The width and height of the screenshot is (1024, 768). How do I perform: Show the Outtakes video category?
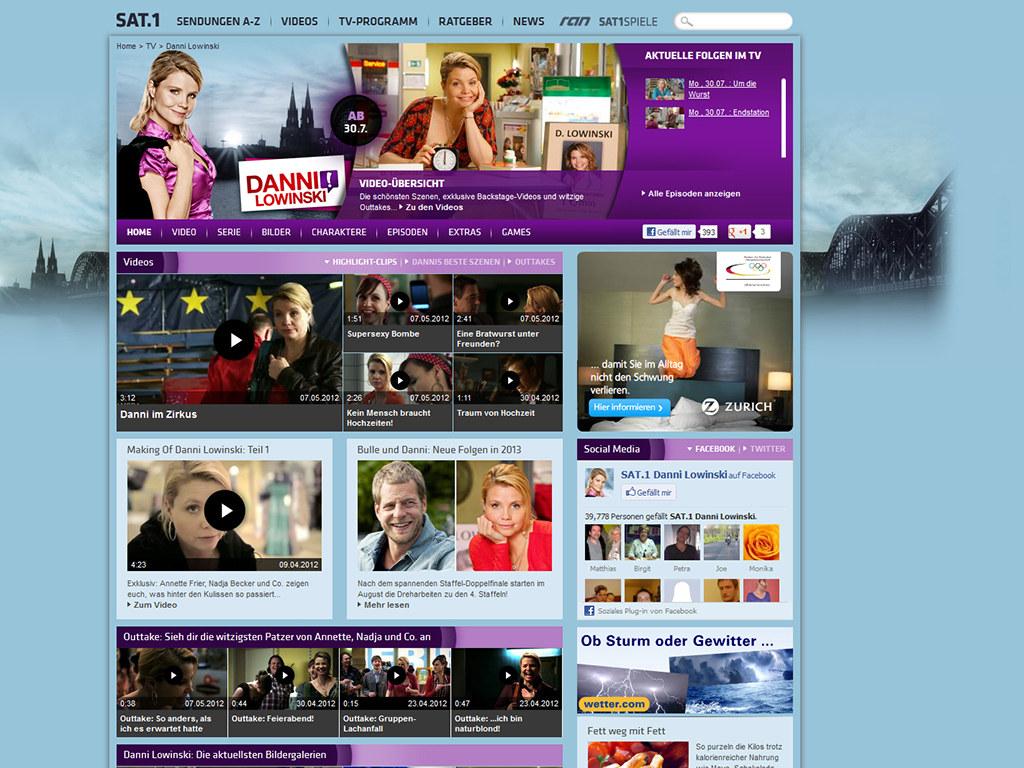coord(531,262)
